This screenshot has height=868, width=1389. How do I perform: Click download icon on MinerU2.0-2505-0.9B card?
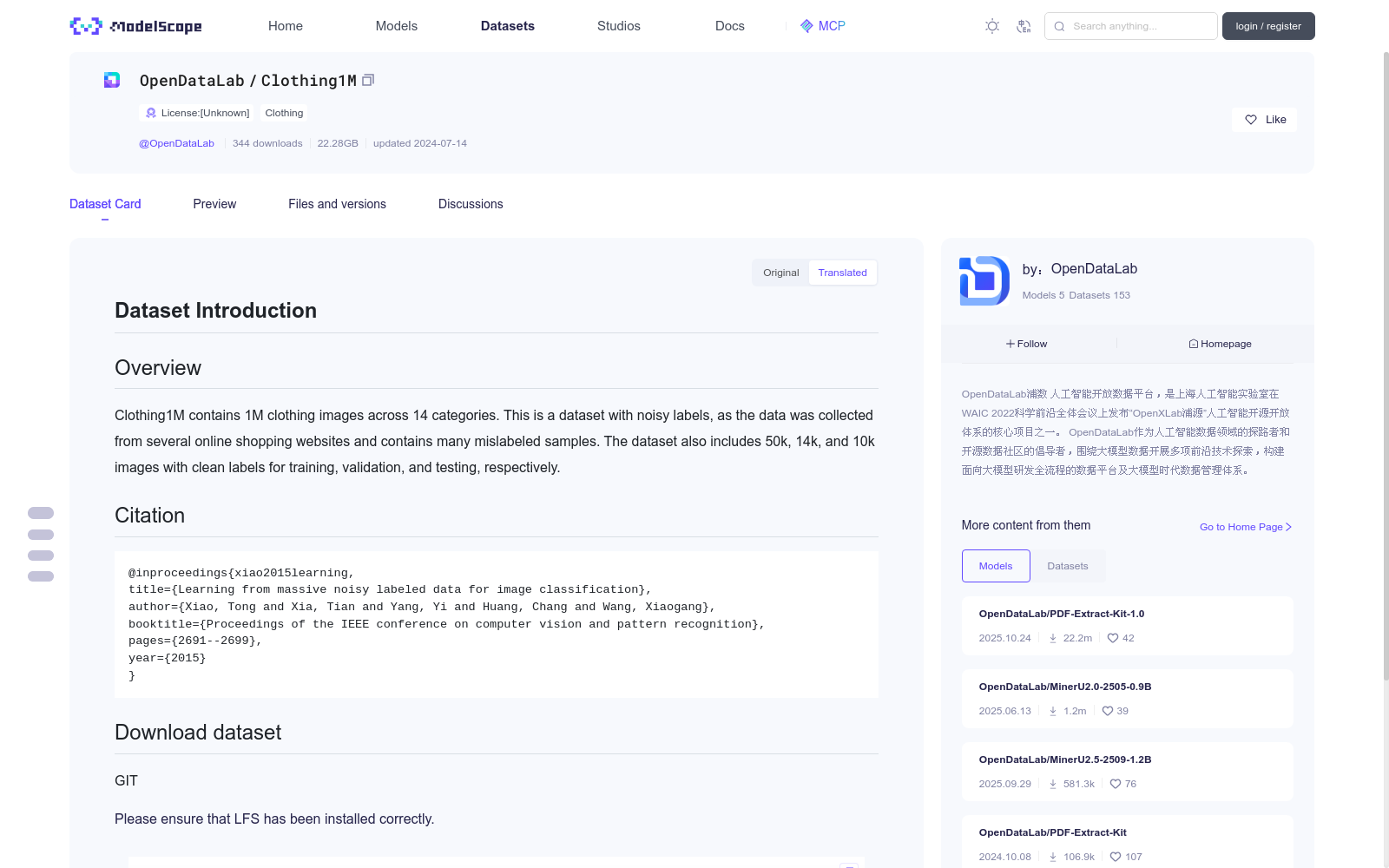click(1053, 711)
